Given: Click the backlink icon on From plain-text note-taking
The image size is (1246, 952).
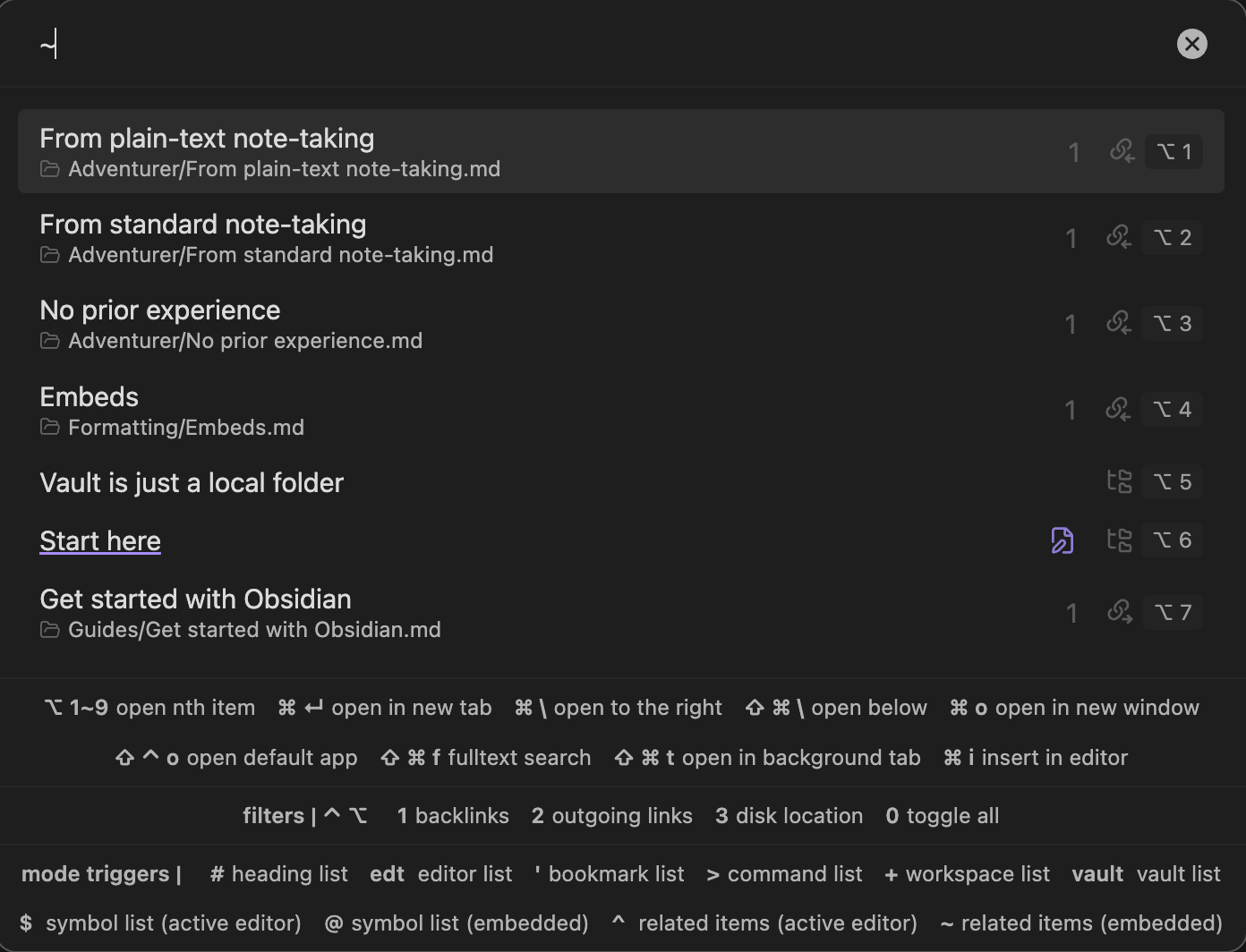Looking at the screenshot, I should [x=1122, y=150].
